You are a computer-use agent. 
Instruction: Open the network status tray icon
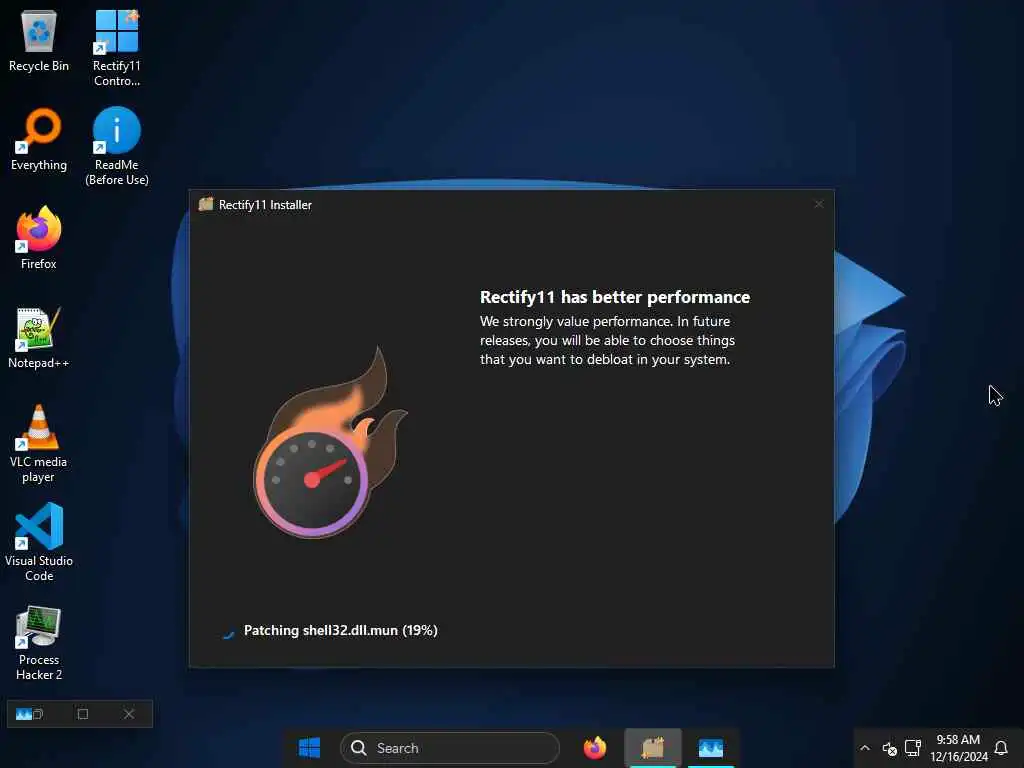[x=913, y=748]
